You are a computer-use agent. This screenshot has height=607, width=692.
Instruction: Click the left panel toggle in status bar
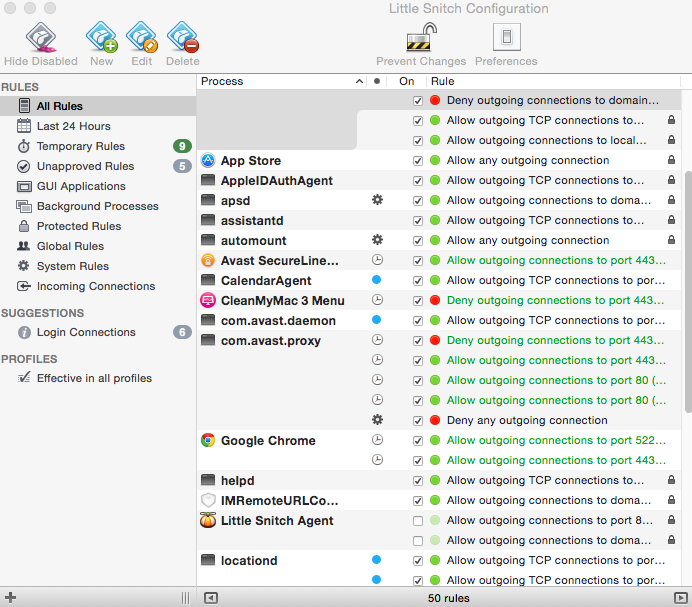(211, 598)
